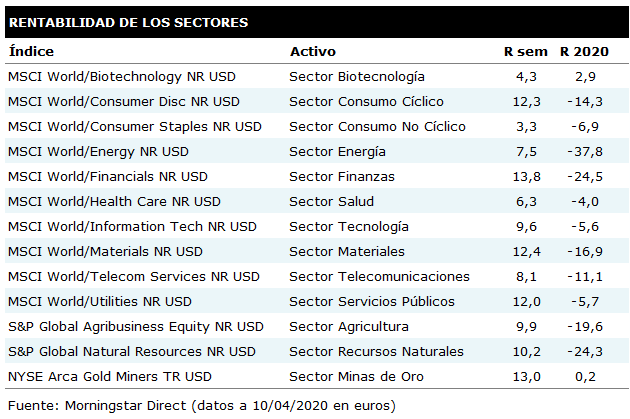
Task: Click the Activo column header
Action: point(312,51)
